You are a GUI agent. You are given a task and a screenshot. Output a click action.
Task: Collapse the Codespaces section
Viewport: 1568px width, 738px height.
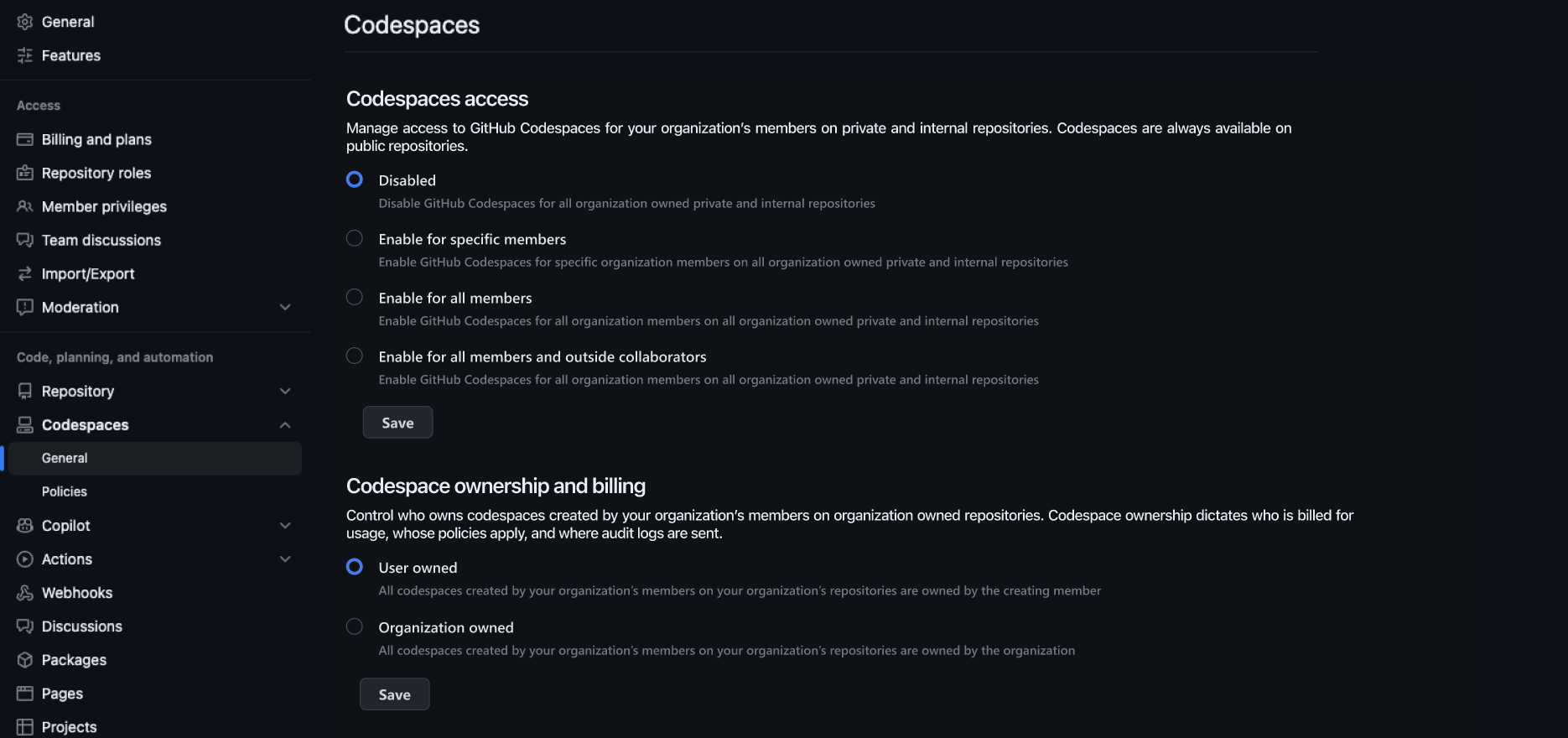point(285,424)
